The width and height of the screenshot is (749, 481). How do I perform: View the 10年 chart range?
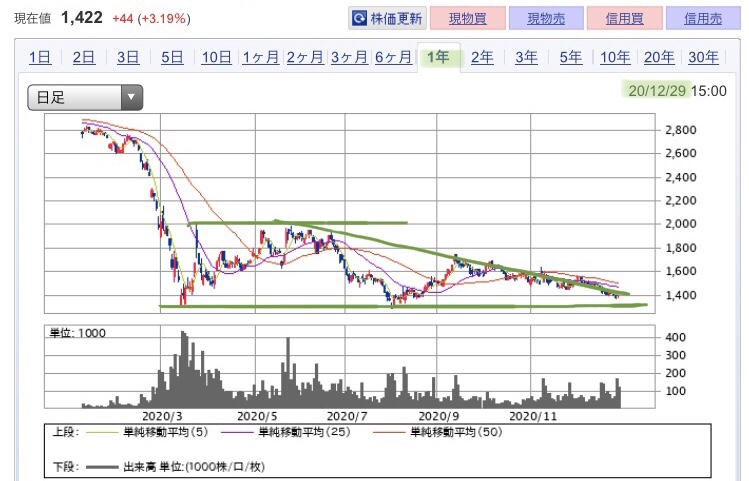point(614,58)
